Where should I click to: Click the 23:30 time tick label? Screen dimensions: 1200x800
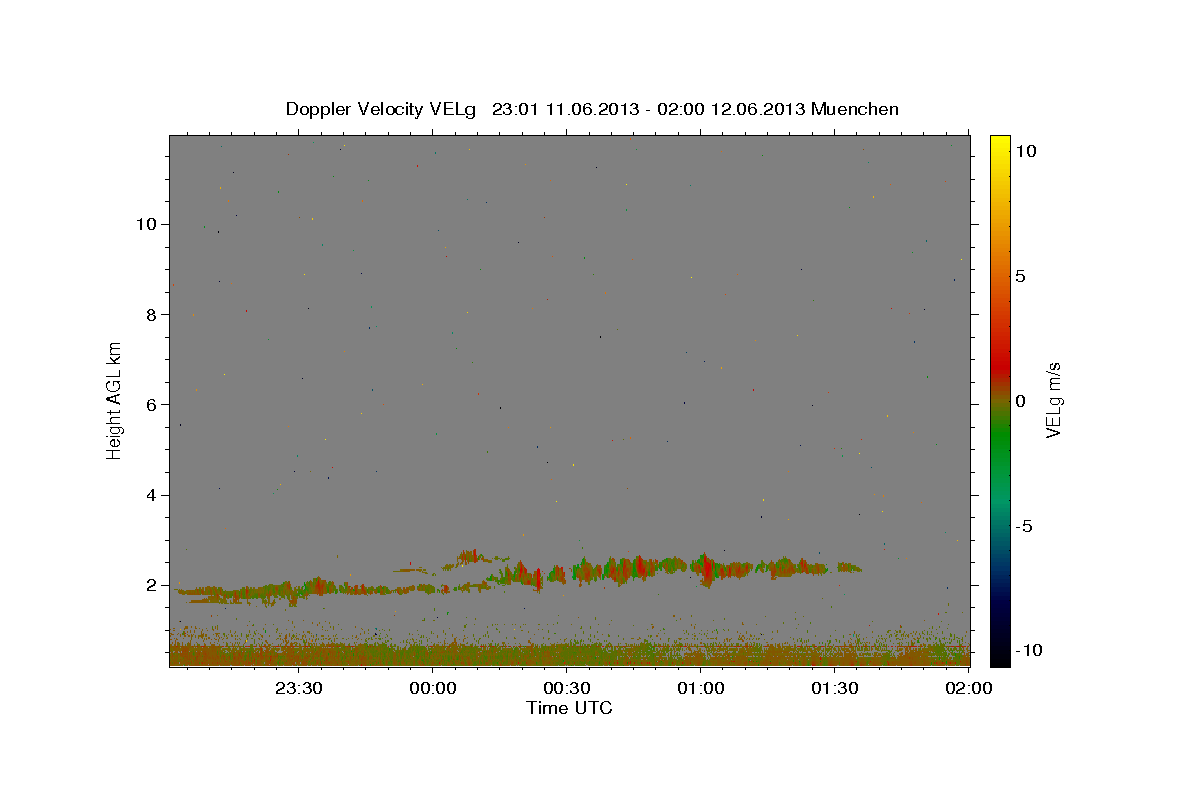(x=299, y=688)
